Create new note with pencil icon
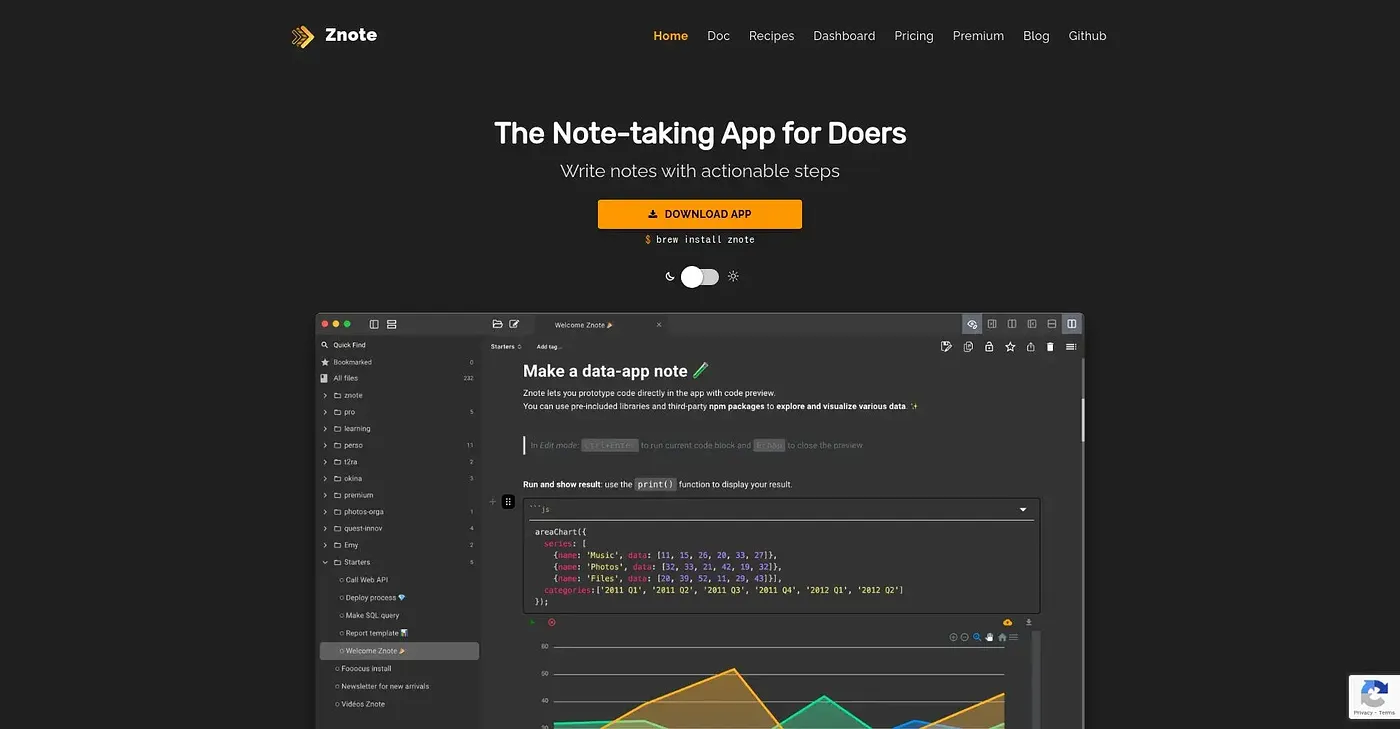1400x729 pixels. click(x=514, y=324)
